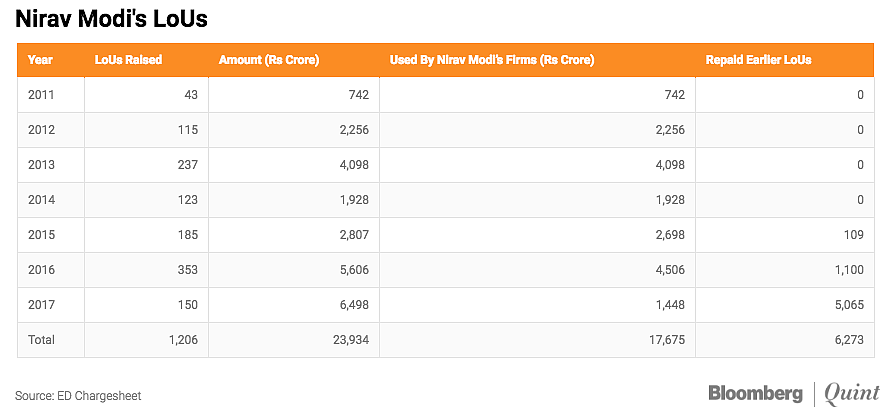This screenshot has width=884, height=420.
Task: Click the 6,273 total repaid cell
Action: point(850,339)
